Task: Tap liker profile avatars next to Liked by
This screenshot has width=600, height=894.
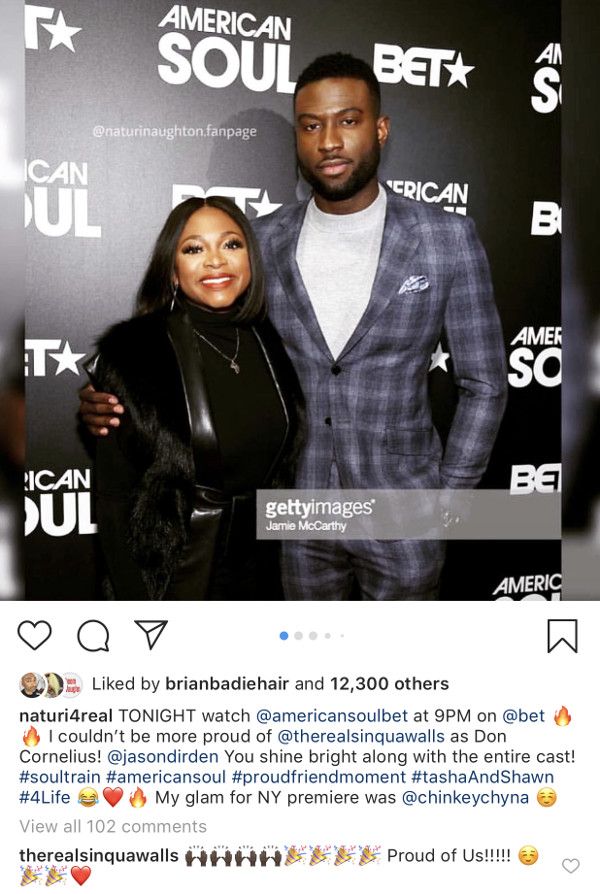Action: pos(51,684)
